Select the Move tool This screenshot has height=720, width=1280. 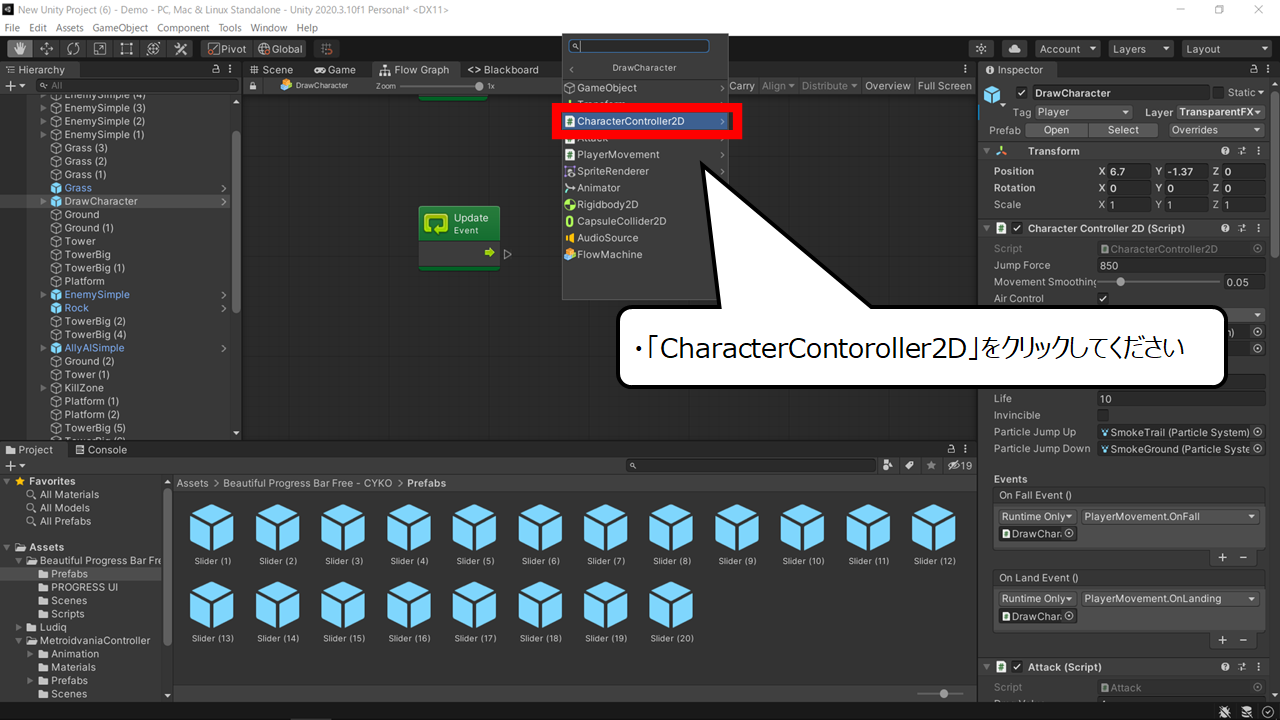[x=47, y=49]
